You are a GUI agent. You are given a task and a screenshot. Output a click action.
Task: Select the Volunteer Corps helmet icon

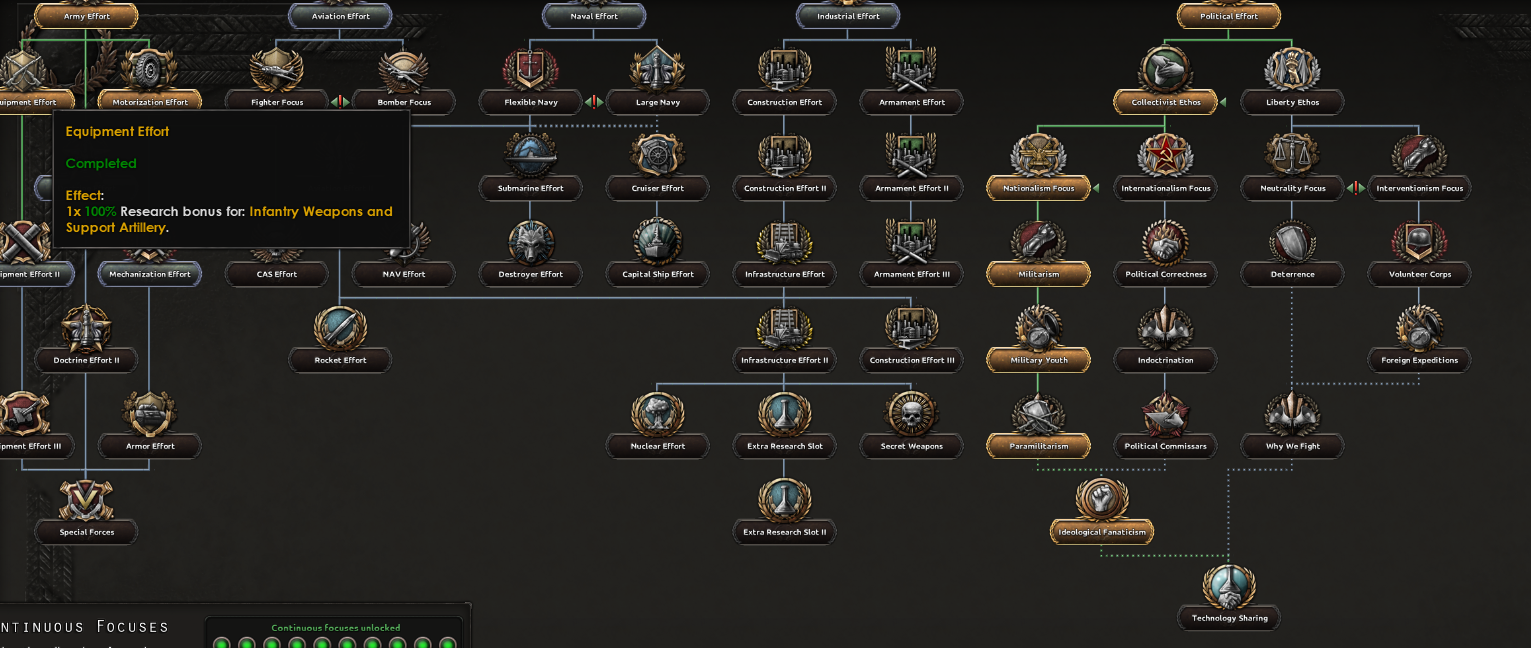[x=1419, y=243]
